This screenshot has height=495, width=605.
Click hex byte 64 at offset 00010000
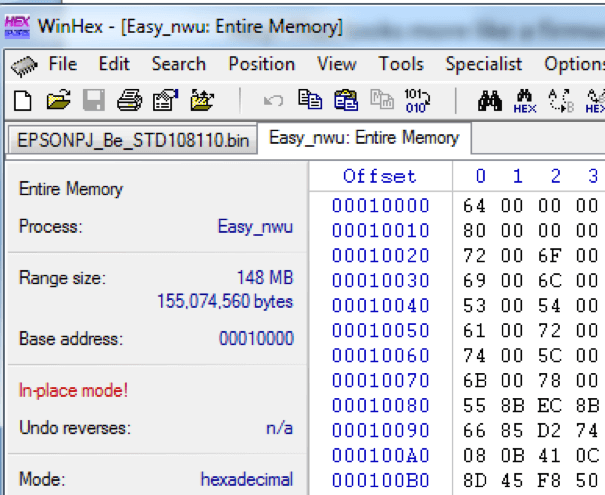pyautogui.click(x=475, y=205)
